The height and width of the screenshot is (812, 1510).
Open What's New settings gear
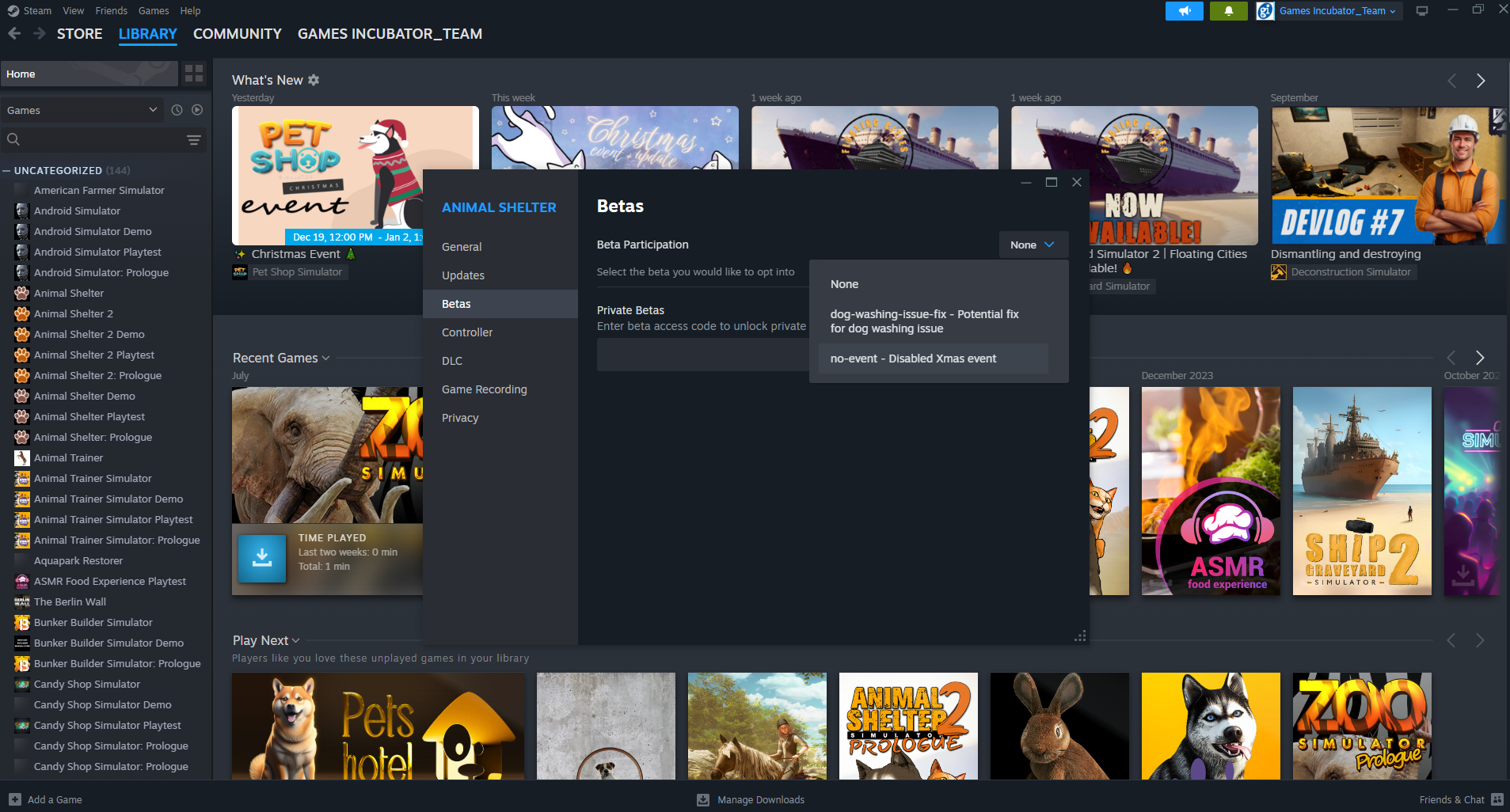click(x=314, y=80)
